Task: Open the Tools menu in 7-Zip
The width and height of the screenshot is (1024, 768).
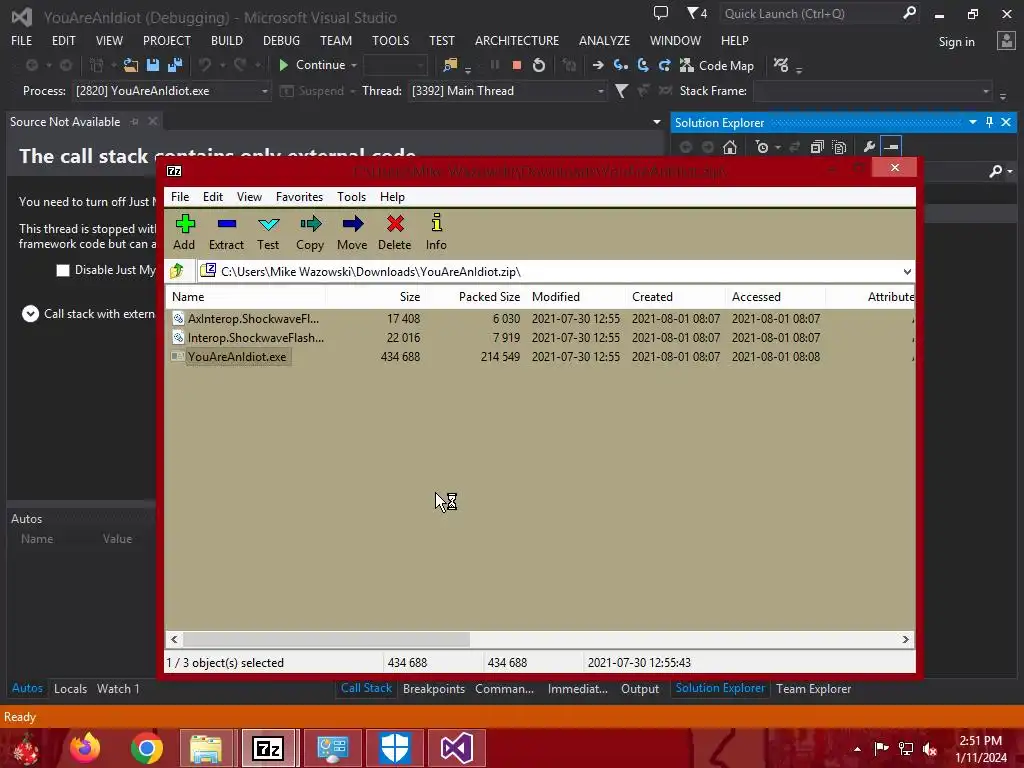Action: point(351,197)
